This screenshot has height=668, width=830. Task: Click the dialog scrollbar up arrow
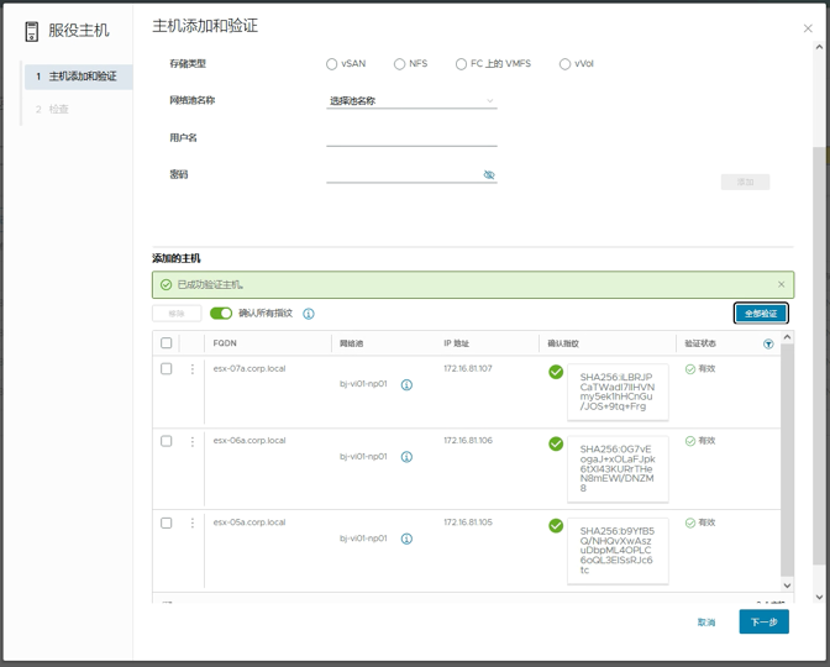coord(819,47)
